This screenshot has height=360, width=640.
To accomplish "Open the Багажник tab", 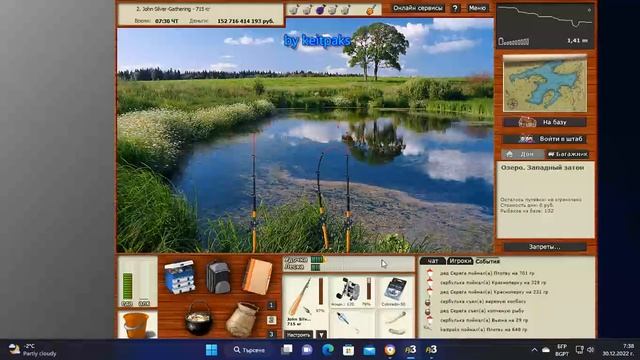I will [567, 154].
